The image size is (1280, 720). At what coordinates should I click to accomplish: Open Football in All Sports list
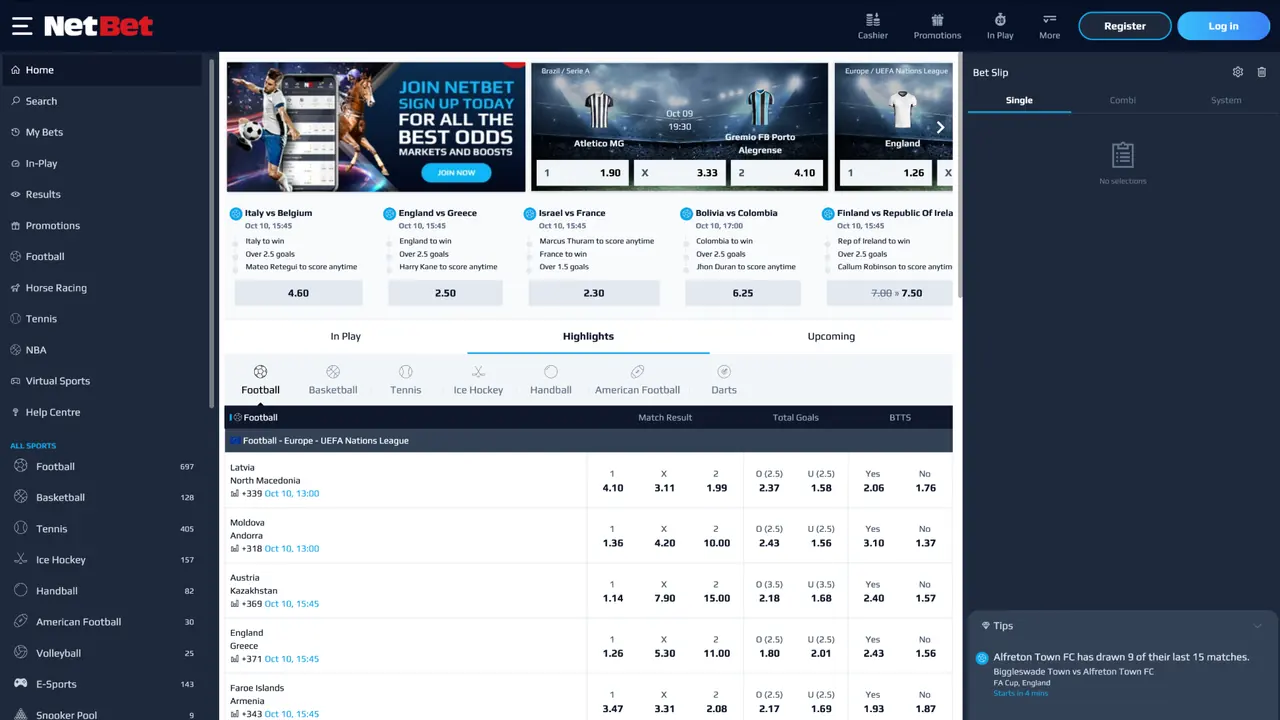click(104, 466)
